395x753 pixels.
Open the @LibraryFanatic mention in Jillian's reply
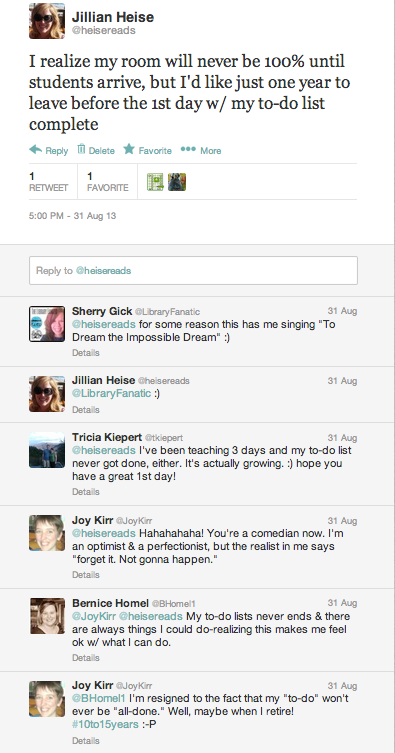(x=111, y=394)
